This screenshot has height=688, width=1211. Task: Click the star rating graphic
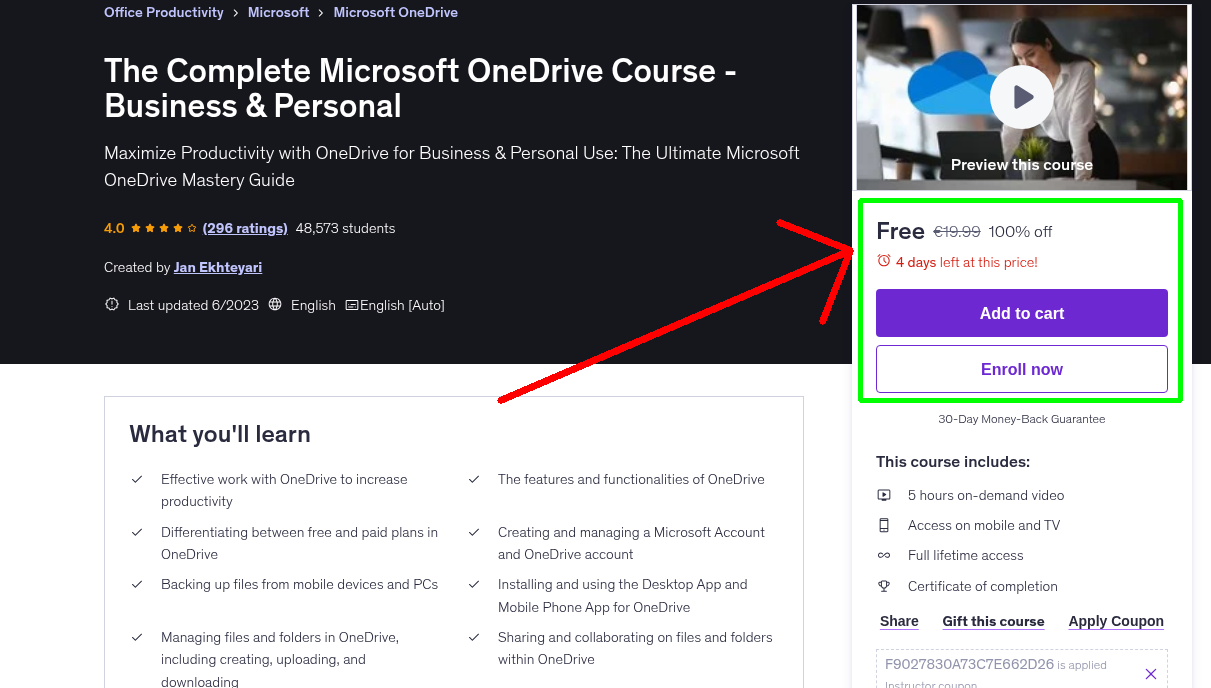pyautogui.click(x=164, y=228)
